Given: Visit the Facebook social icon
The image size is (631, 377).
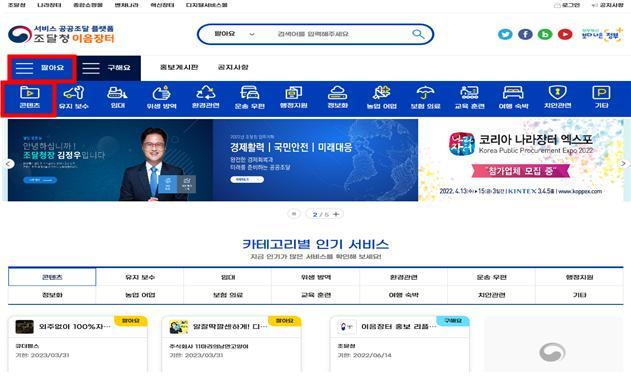Looking at the screenshot, I should pyautogui.click(x=525, y=34).
